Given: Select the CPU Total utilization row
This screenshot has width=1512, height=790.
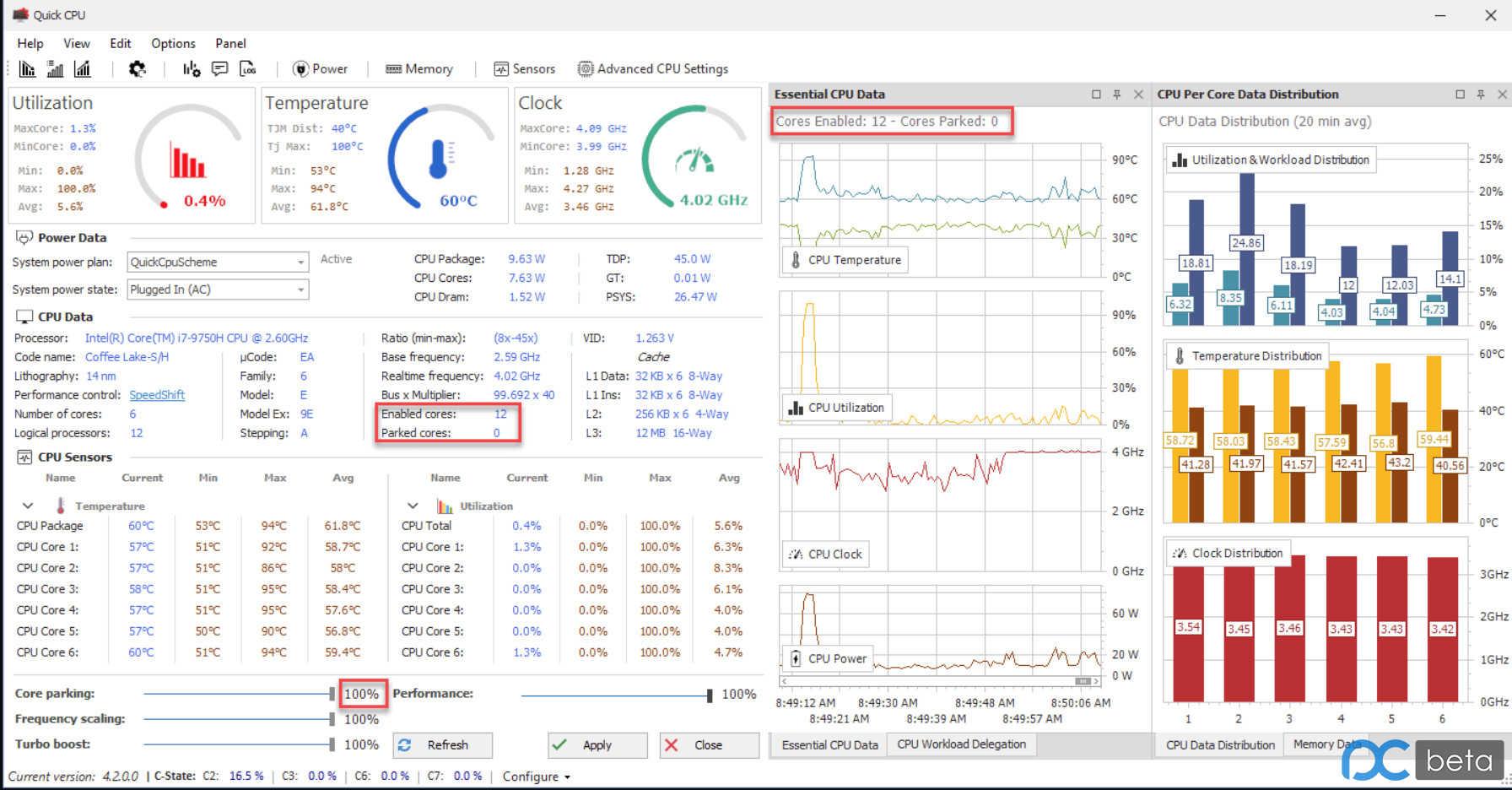Looking at the screenshot, I should tap(574, 526).
